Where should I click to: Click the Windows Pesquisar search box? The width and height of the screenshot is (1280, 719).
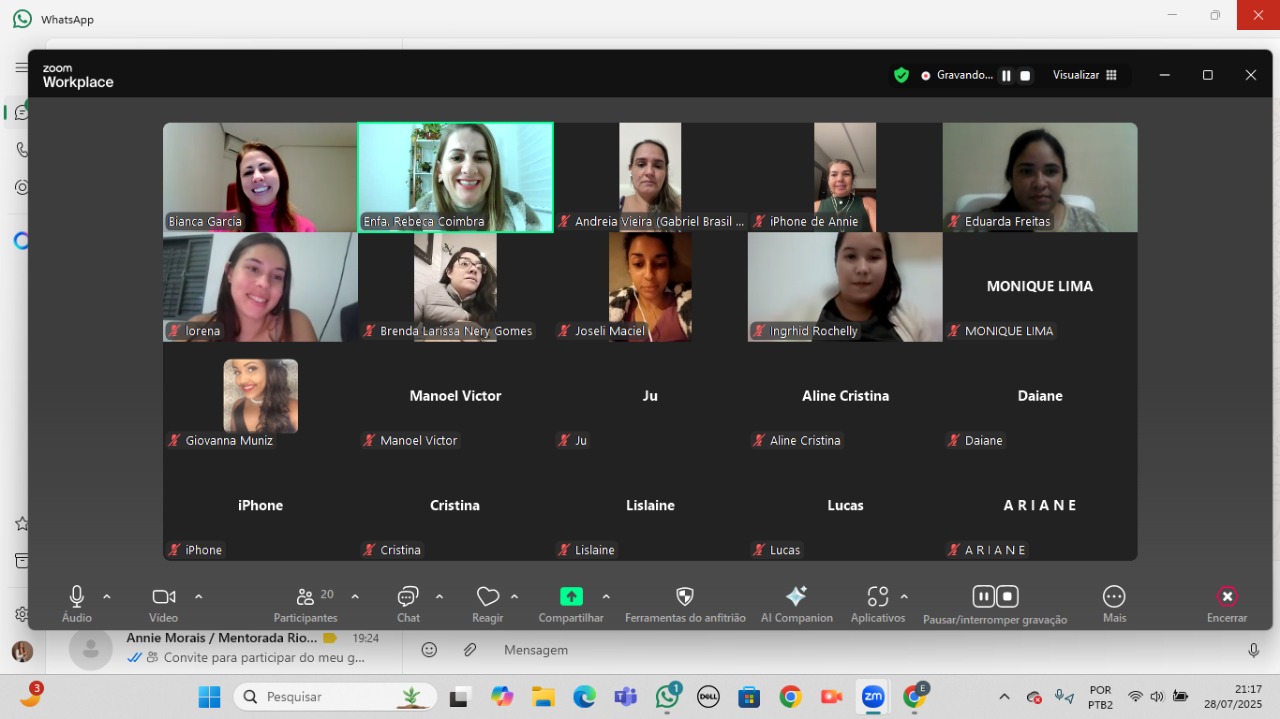[335, 696]
